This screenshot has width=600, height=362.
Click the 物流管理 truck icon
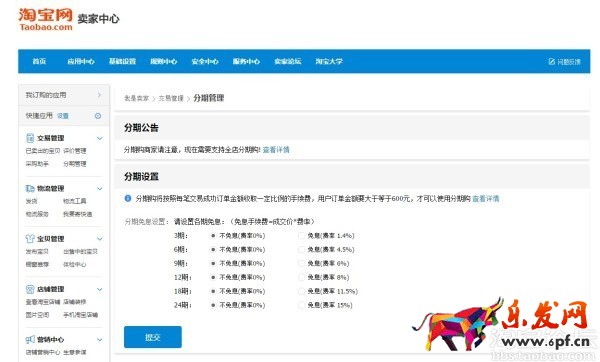[x=30, y=188]
